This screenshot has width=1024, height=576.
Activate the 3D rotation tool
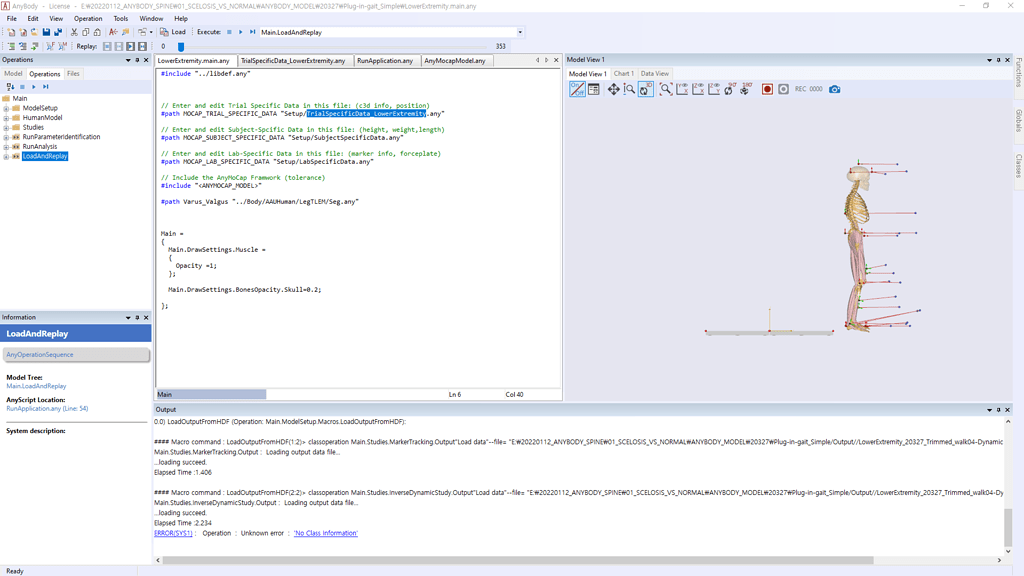(644, 89)
